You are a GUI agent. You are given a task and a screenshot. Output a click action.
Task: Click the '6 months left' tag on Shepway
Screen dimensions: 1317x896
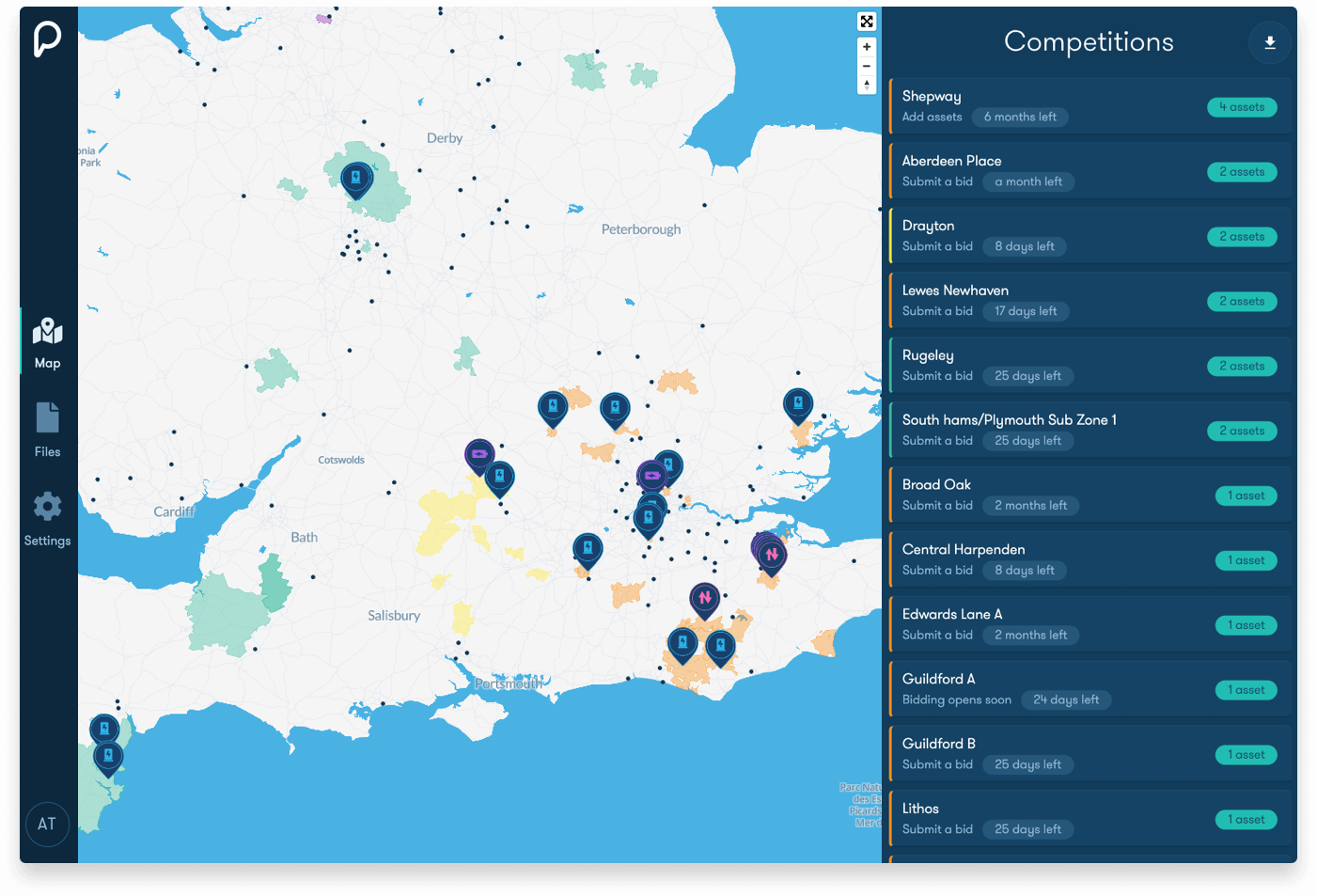(x=1020, y=118)
